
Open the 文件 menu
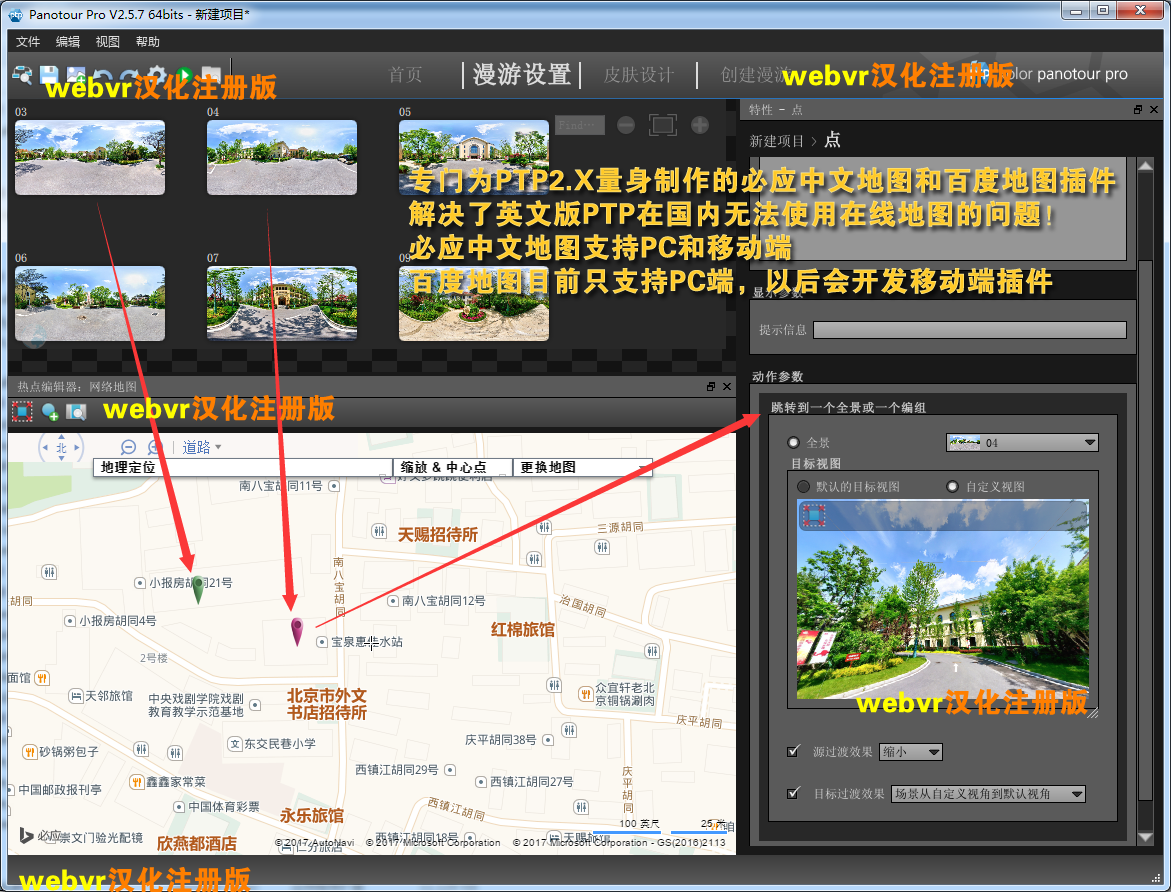pyautogui.click(x=28, y=42)
